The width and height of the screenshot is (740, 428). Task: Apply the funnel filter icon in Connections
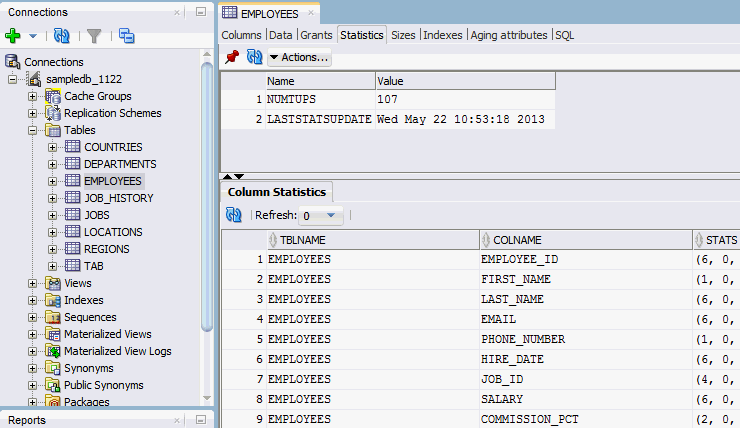click(x=94, y=36)
